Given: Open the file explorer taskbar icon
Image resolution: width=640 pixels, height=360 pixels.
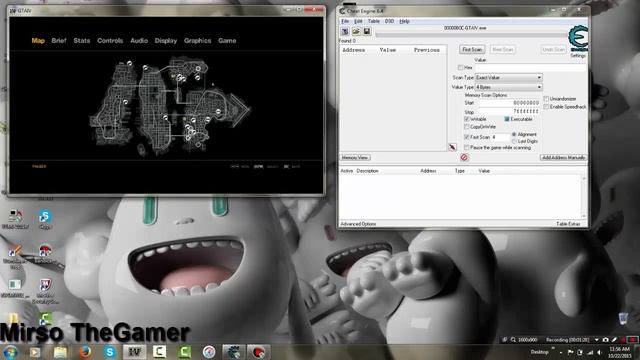Looking at the screenshot, I should tap(60, 352).
